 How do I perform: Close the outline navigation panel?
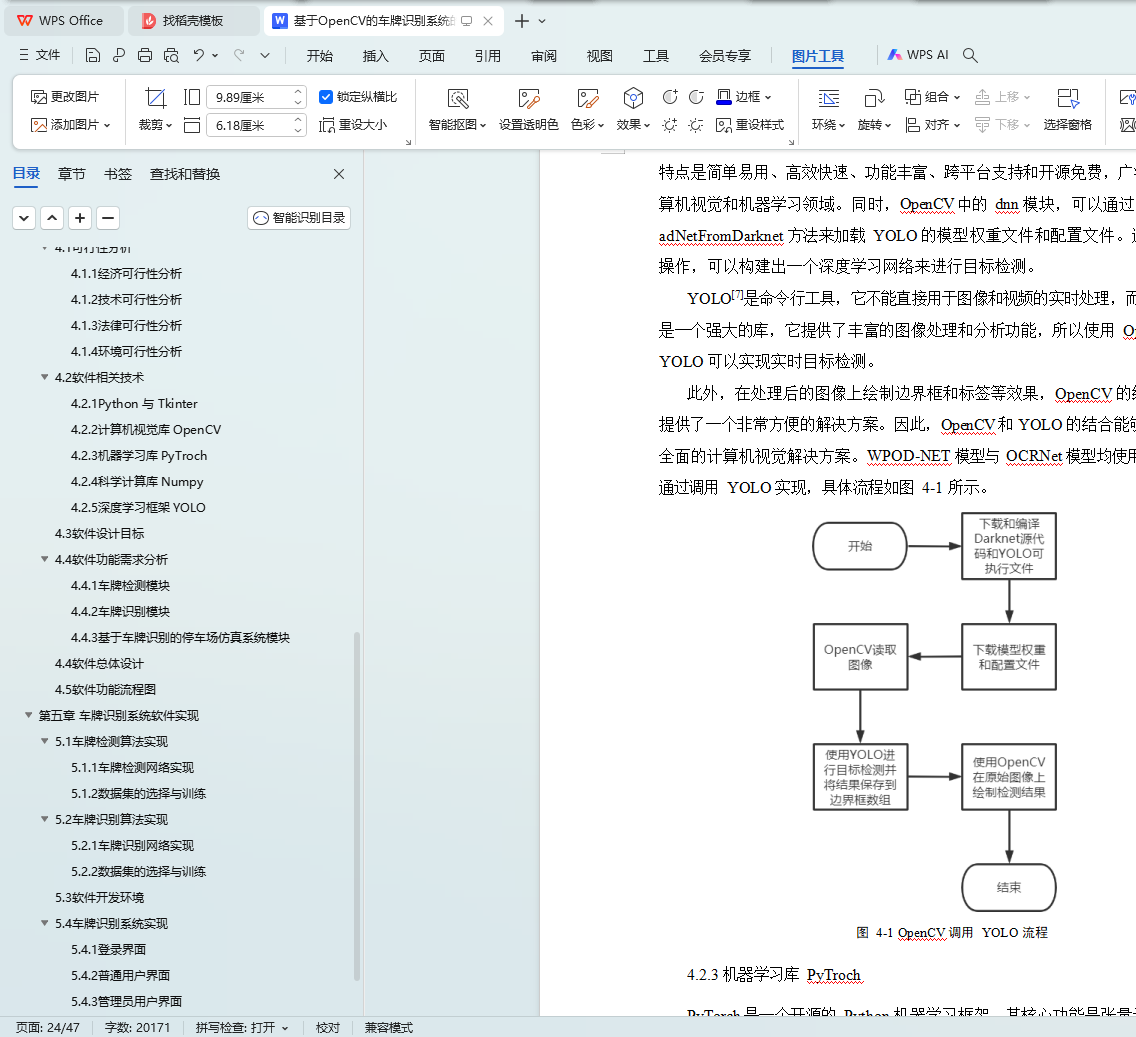[339, 174]
